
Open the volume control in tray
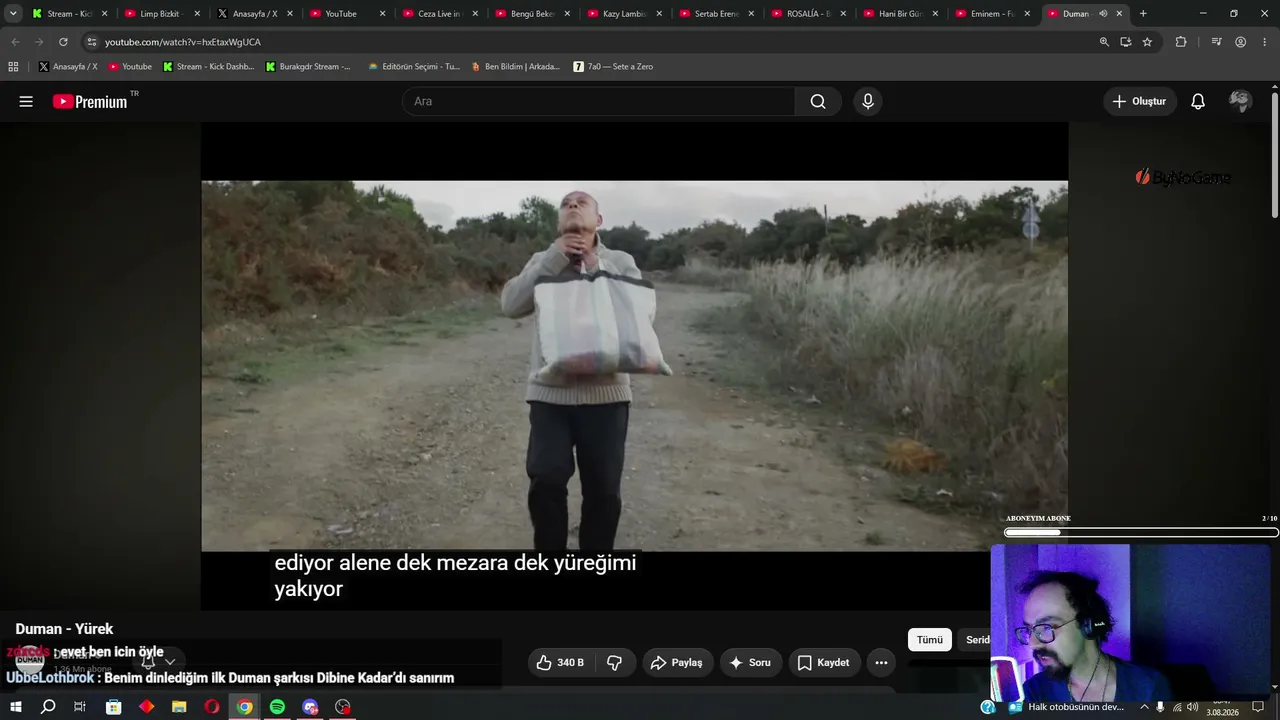[1192, 707]
